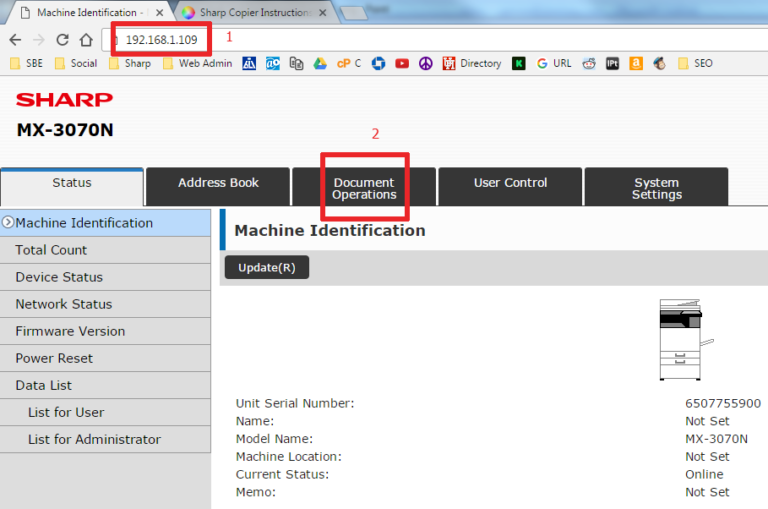This screenshot has width=768, height=509.
Task: Click the blue 'ao' bookmark icon
Action: coord(273,63)
